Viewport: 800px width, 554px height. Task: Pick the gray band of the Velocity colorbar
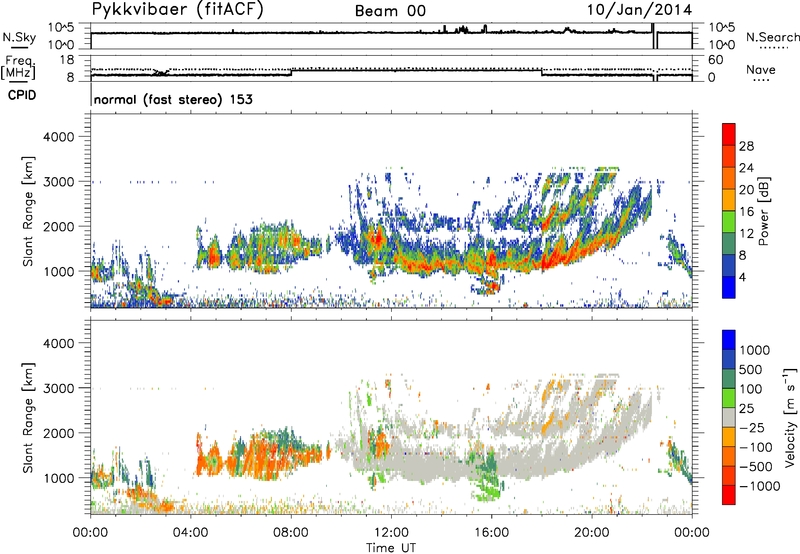click(729, 417)
